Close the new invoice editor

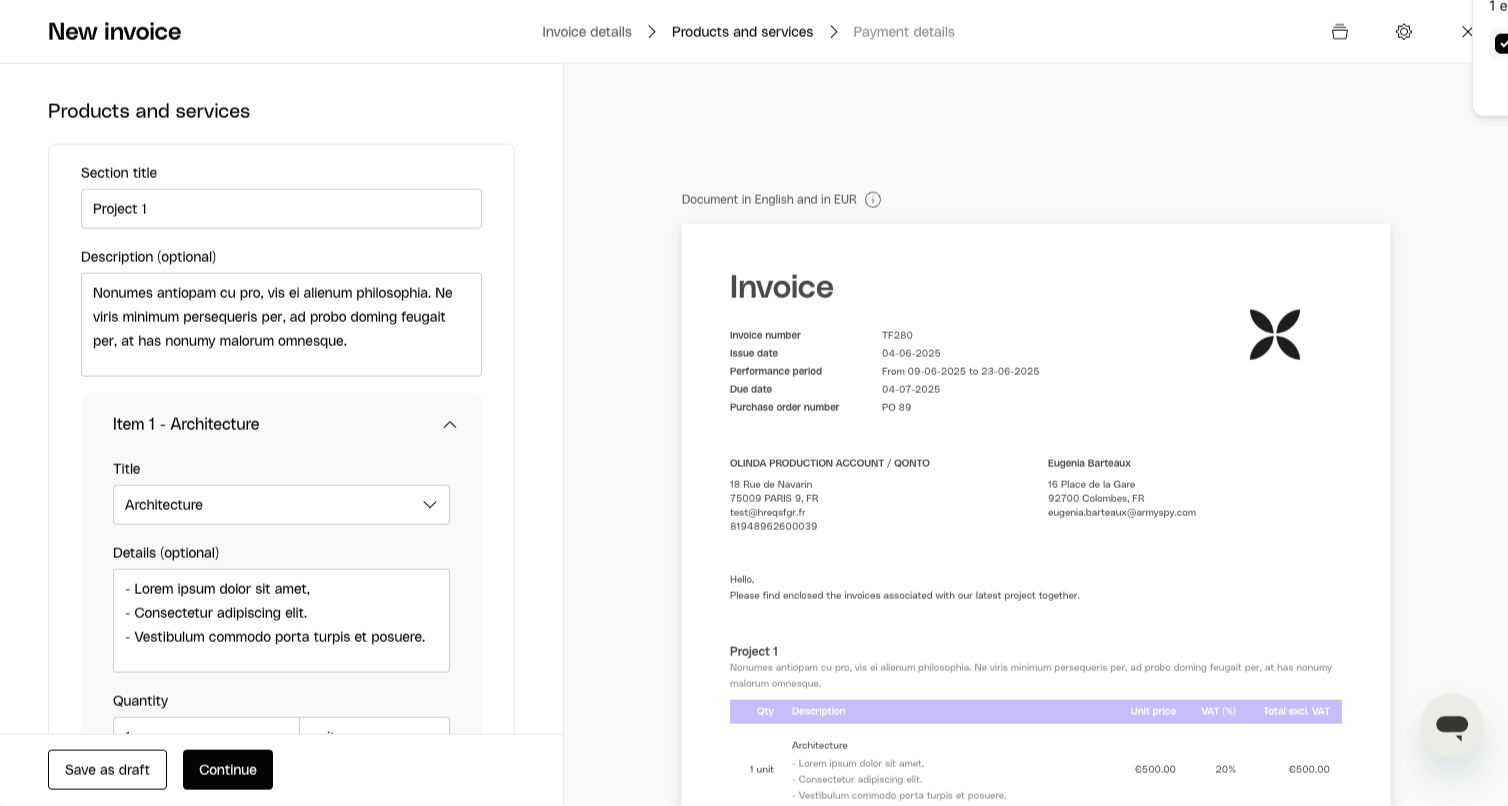[1466, 32]
